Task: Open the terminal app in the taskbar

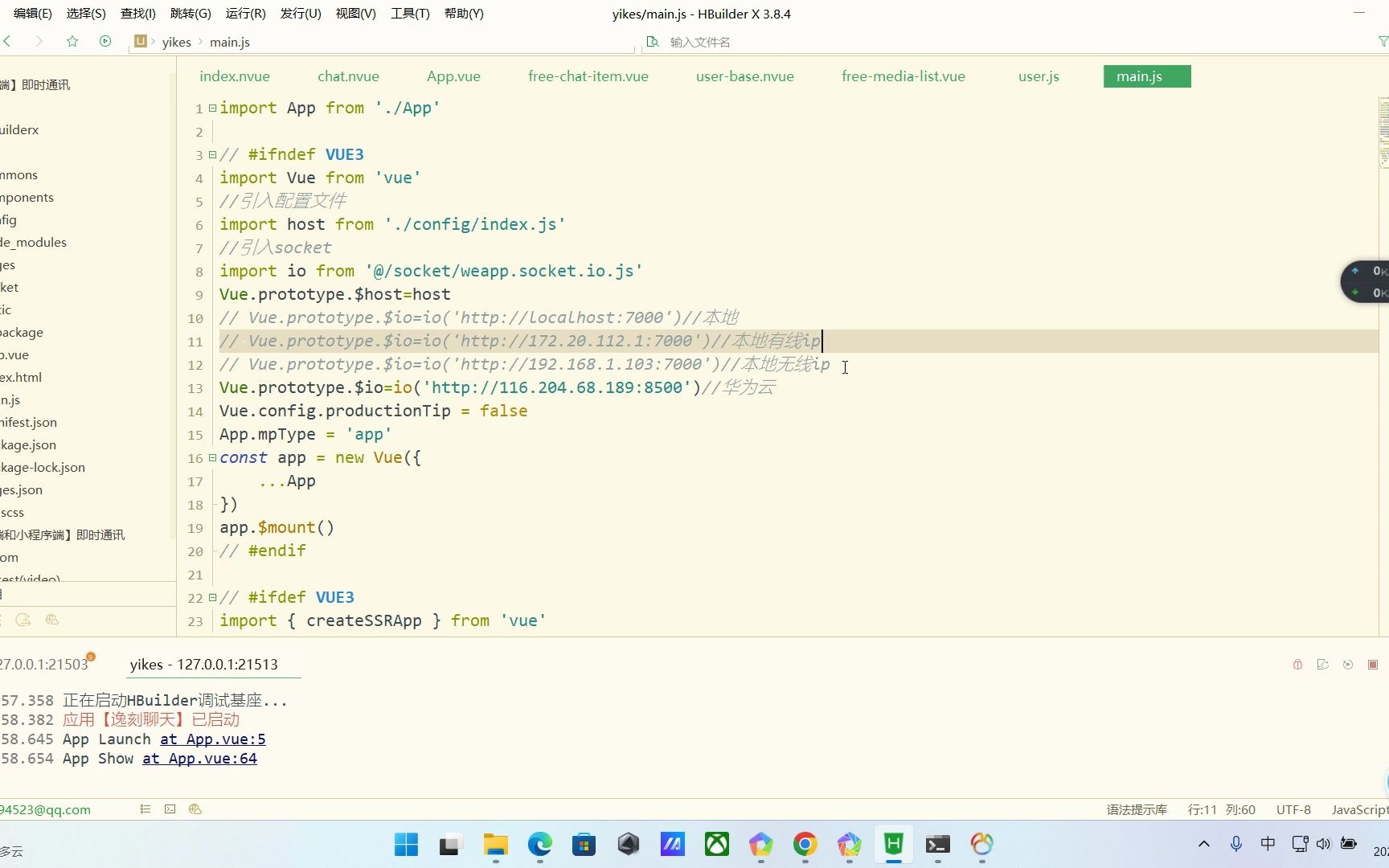Action: coord(937,845)
